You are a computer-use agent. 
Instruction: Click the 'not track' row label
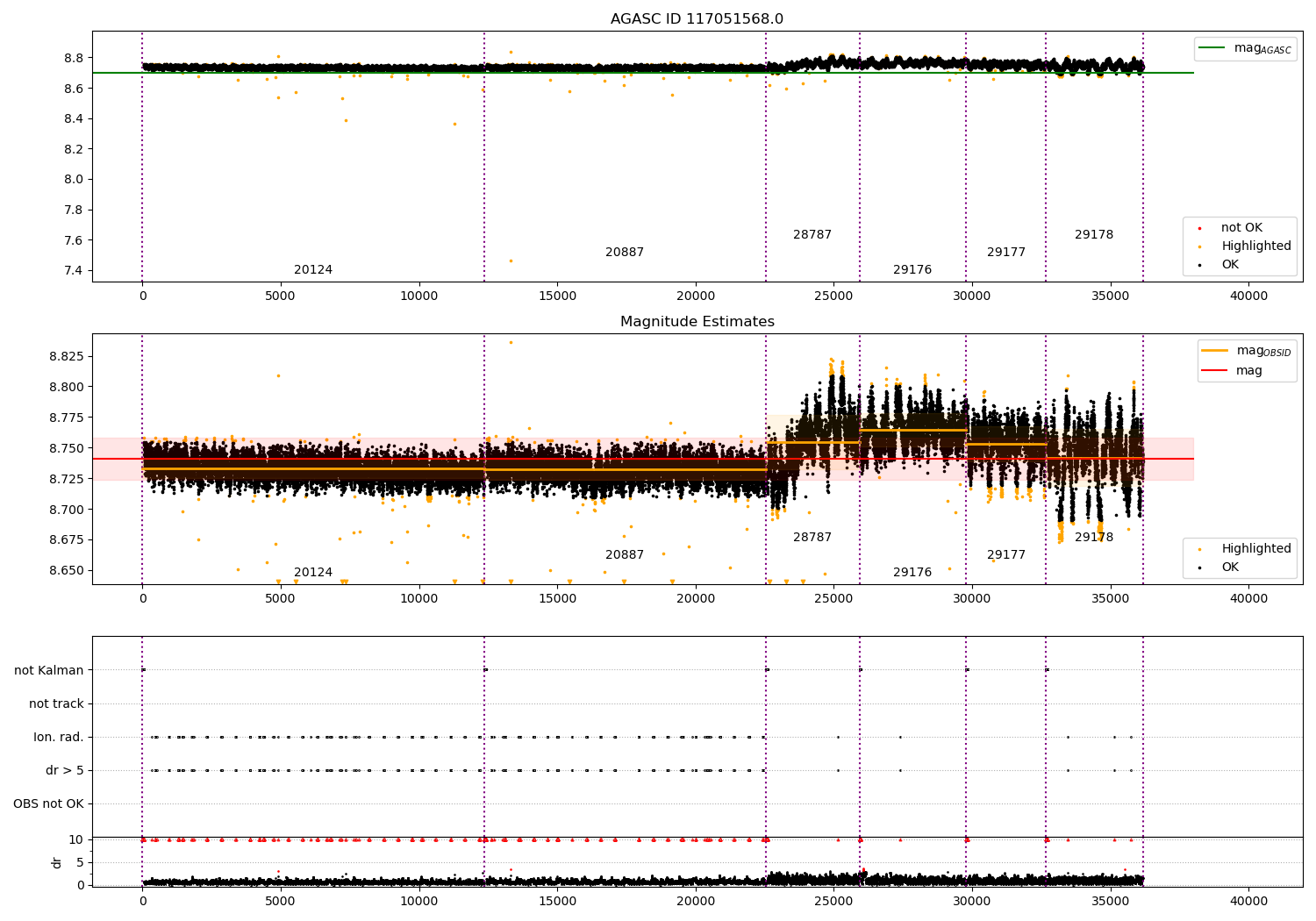pos(56,703)
